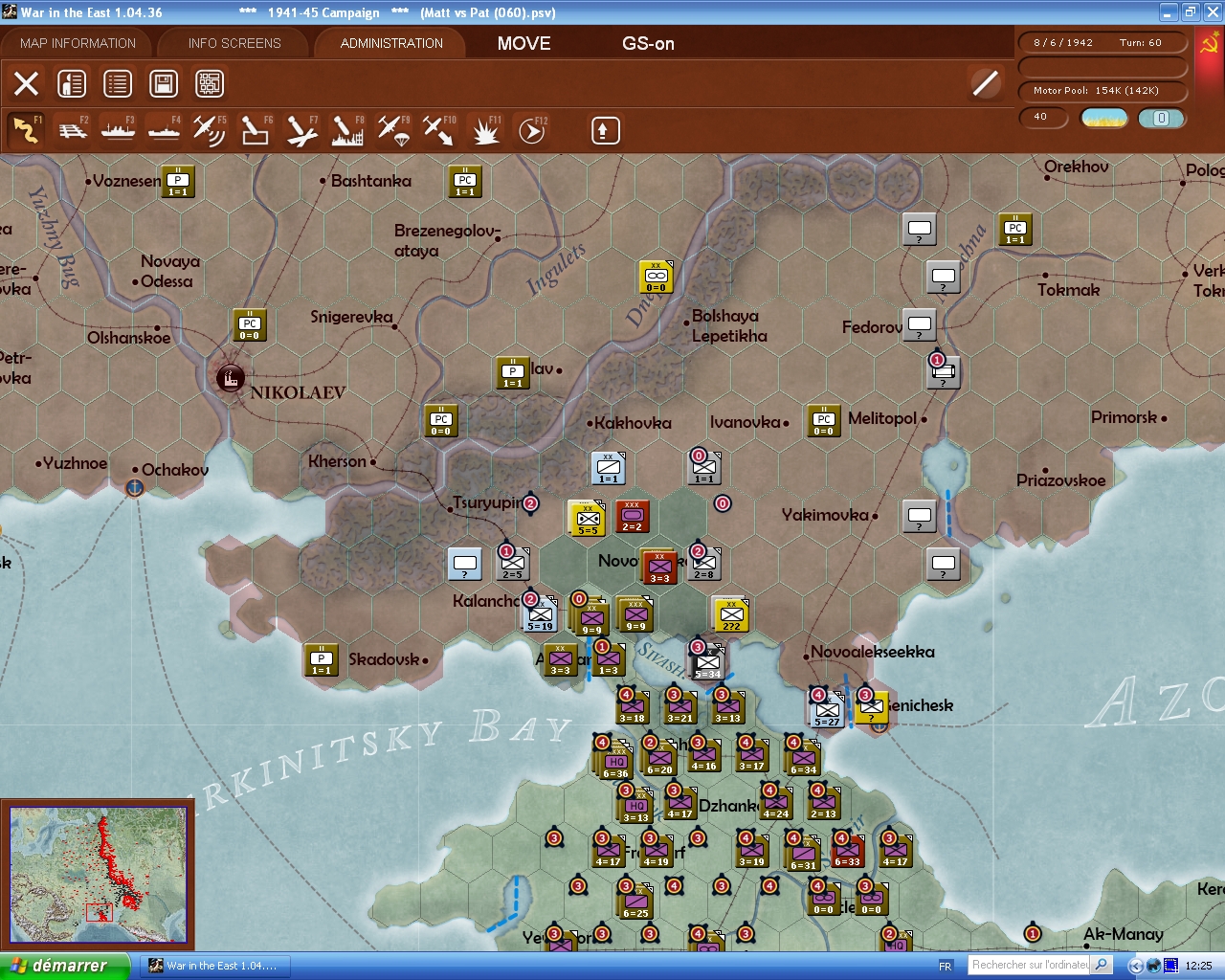This screenshot has width=1225, height=980.
Task: Open the INFO SCREENS tab
Action: 234,43
